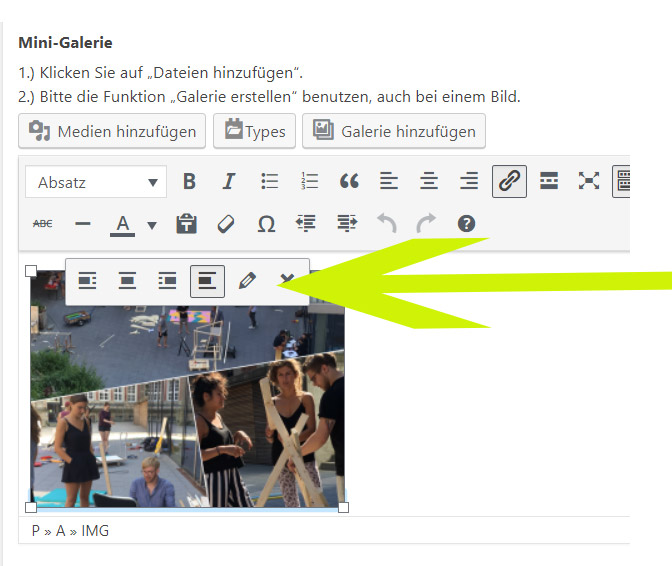Edit the image using the pencil icon
This screenshot has width=672, height=566.
point(247,281)
